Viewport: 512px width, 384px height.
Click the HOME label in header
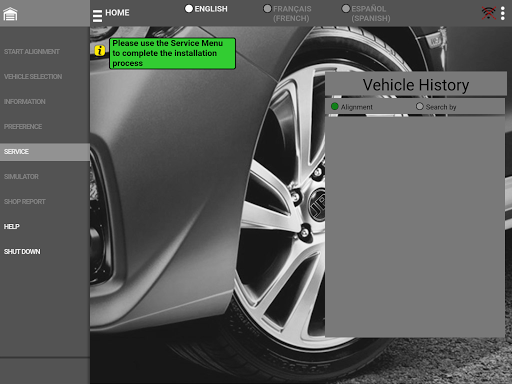point(117,13)
